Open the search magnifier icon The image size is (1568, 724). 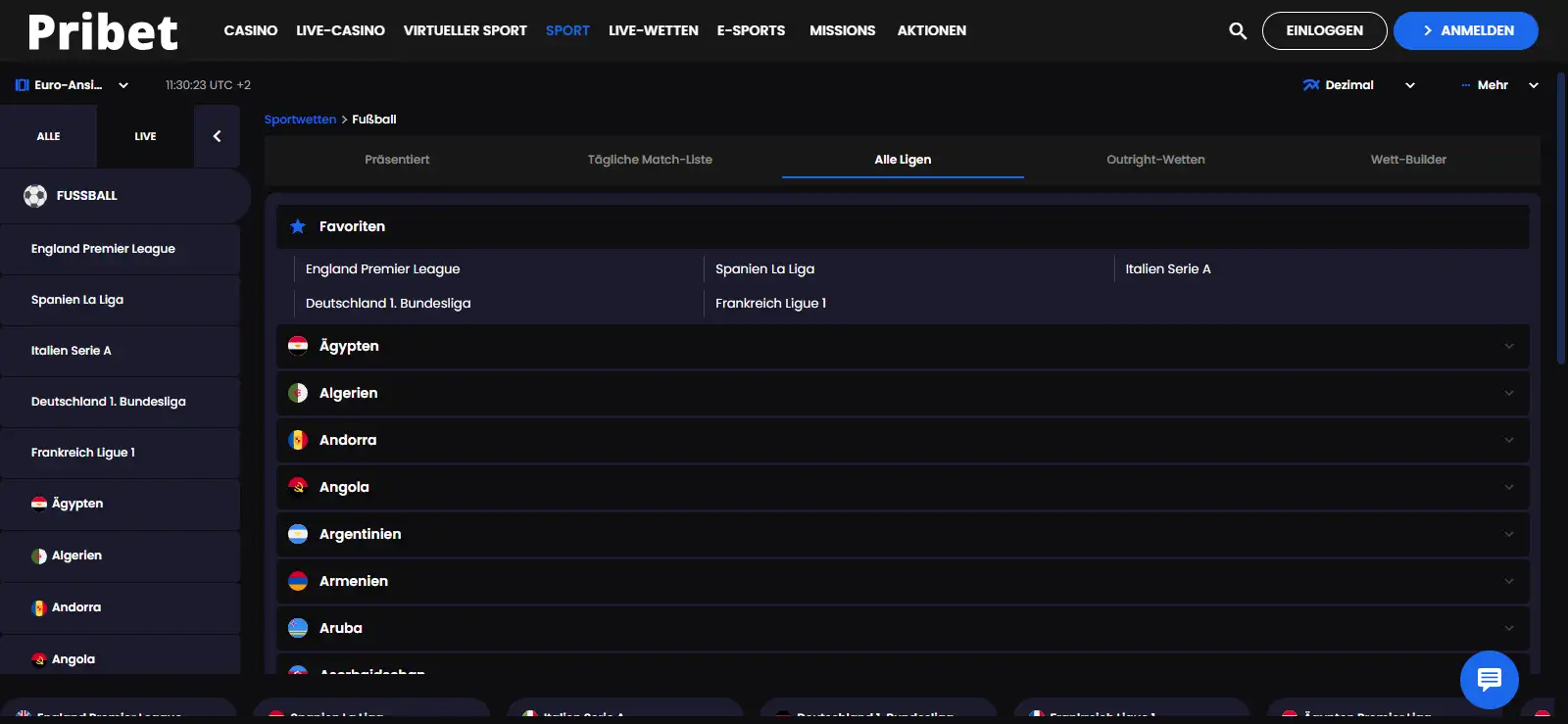(1238, 30)
